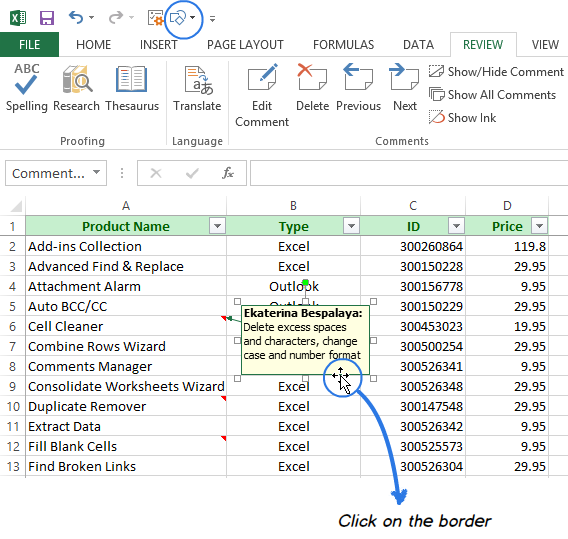Jump to the Next comment
This screenshot has width=568, height=539.
(405, 88)
